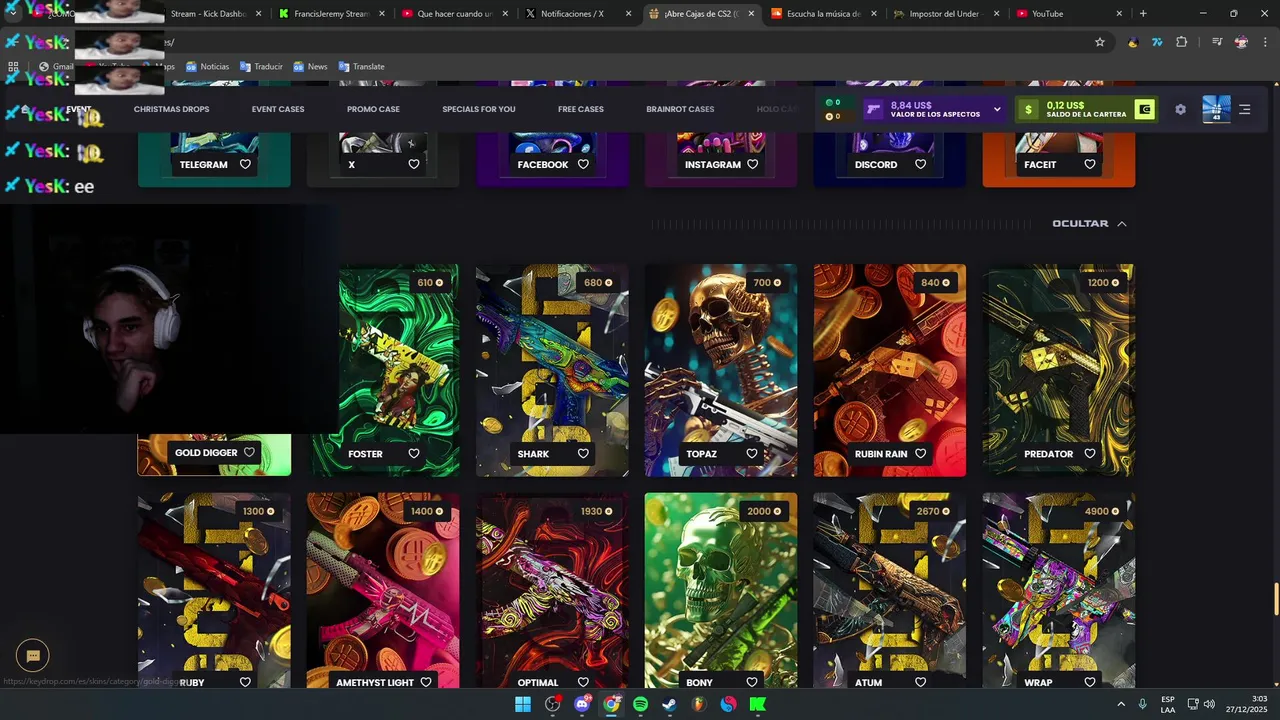Open CHRISTMAS DROPS category

(x=172, y=109)
